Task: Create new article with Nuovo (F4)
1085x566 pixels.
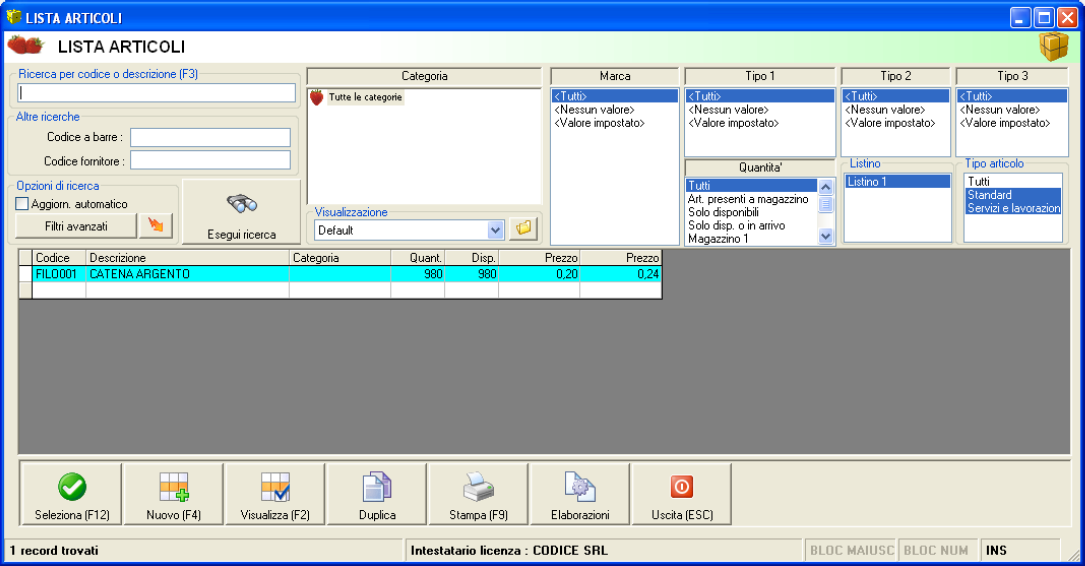Action: point(174,487)
